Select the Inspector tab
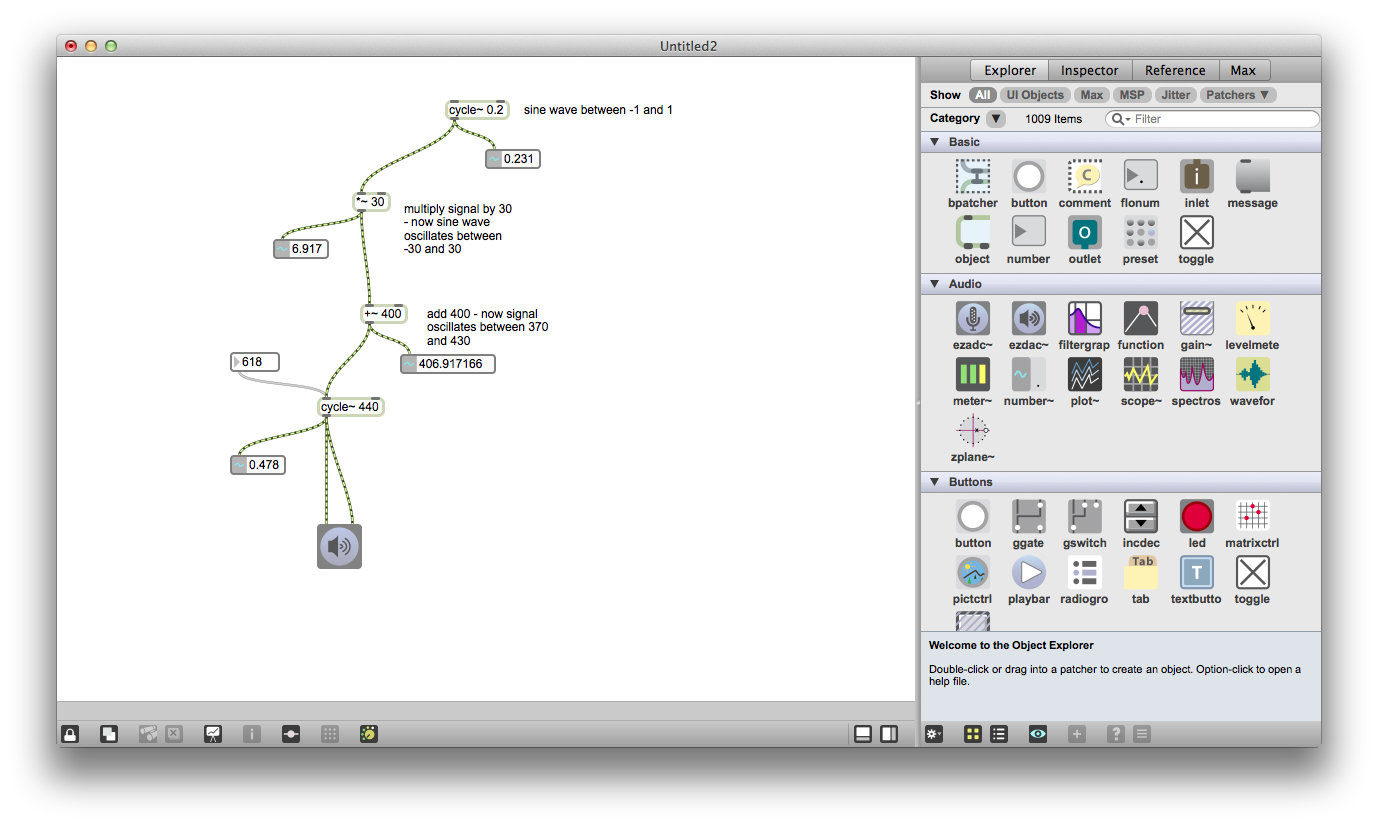Image resolution: width=1378 pixels, height=826 pixels. [x=1090, y=70]
